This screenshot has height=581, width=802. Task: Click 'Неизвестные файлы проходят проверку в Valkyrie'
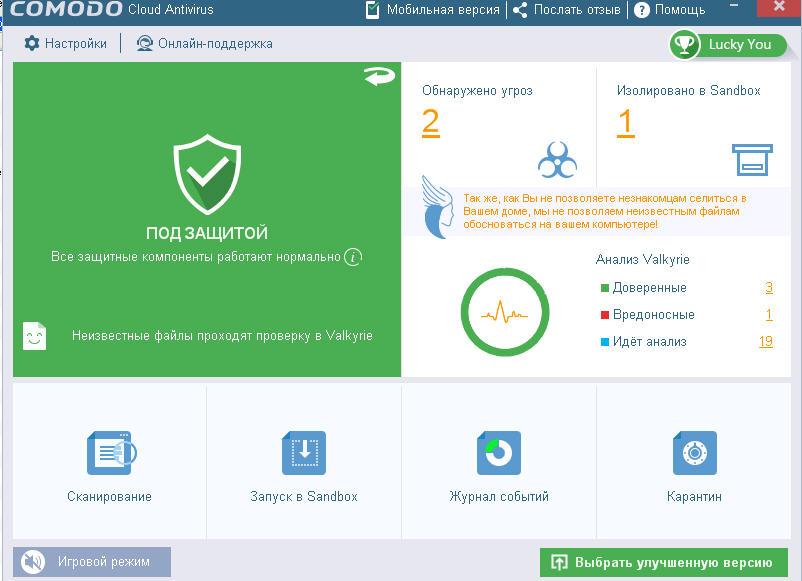click(x=222, y=336)
